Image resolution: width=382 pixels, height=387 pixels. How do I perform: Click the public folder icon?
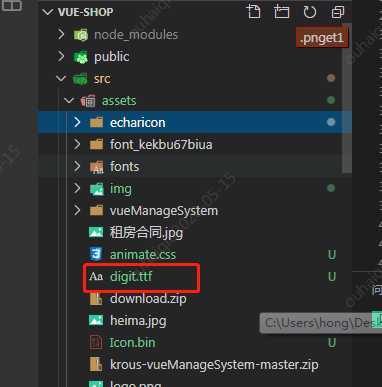point(81,57)
